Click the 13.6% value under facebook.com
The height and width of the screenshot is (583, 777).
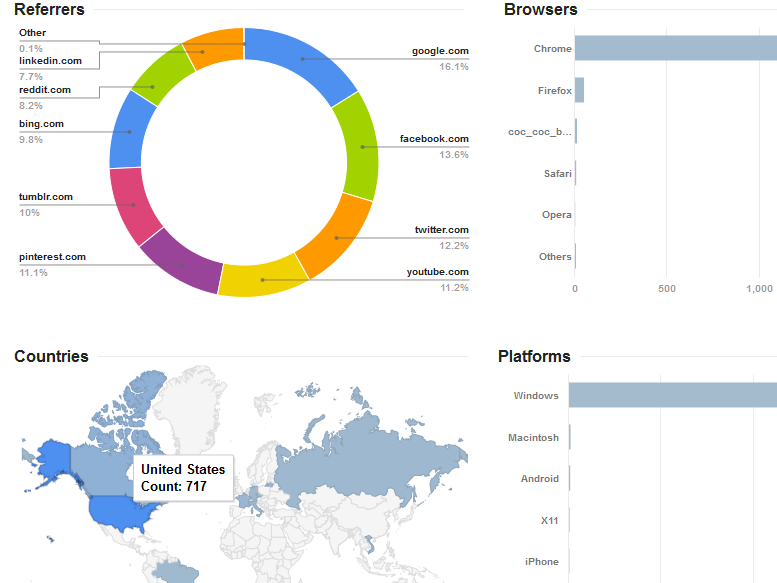tap(453, 155)
